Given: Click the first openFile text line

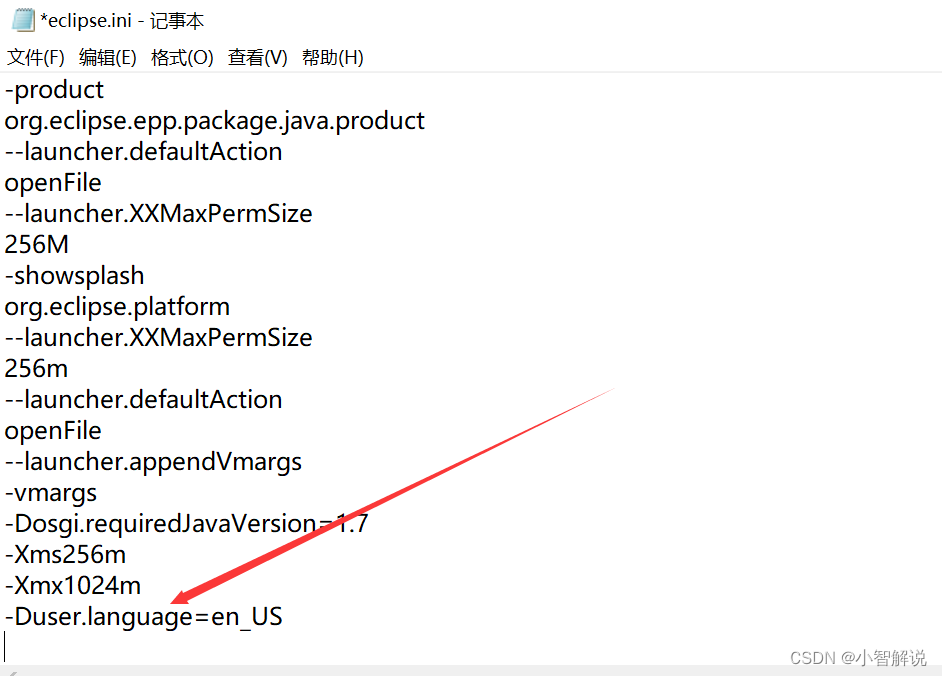Looking at the screenshot, I should click(53, 182).
